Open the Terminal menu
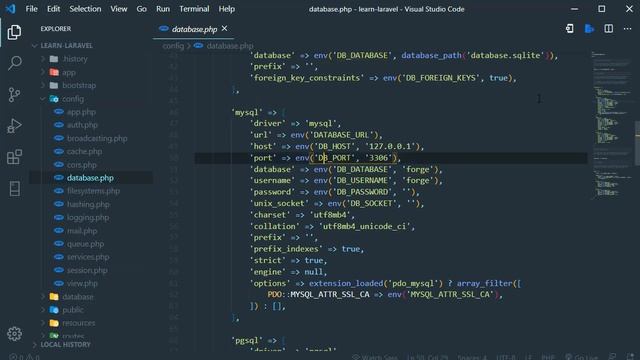Image resolution: width=640 pixels, height=360 pixels. click(194, 9)
